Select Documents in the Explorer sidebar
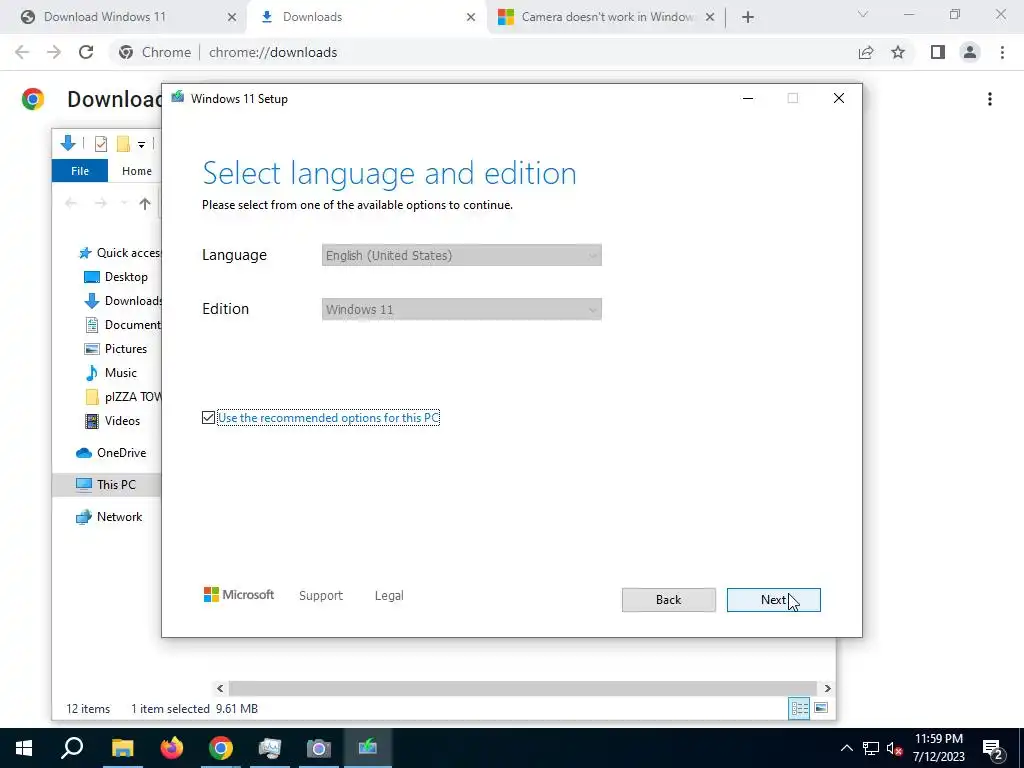The image size is (1024, 768). coord(123,325)
